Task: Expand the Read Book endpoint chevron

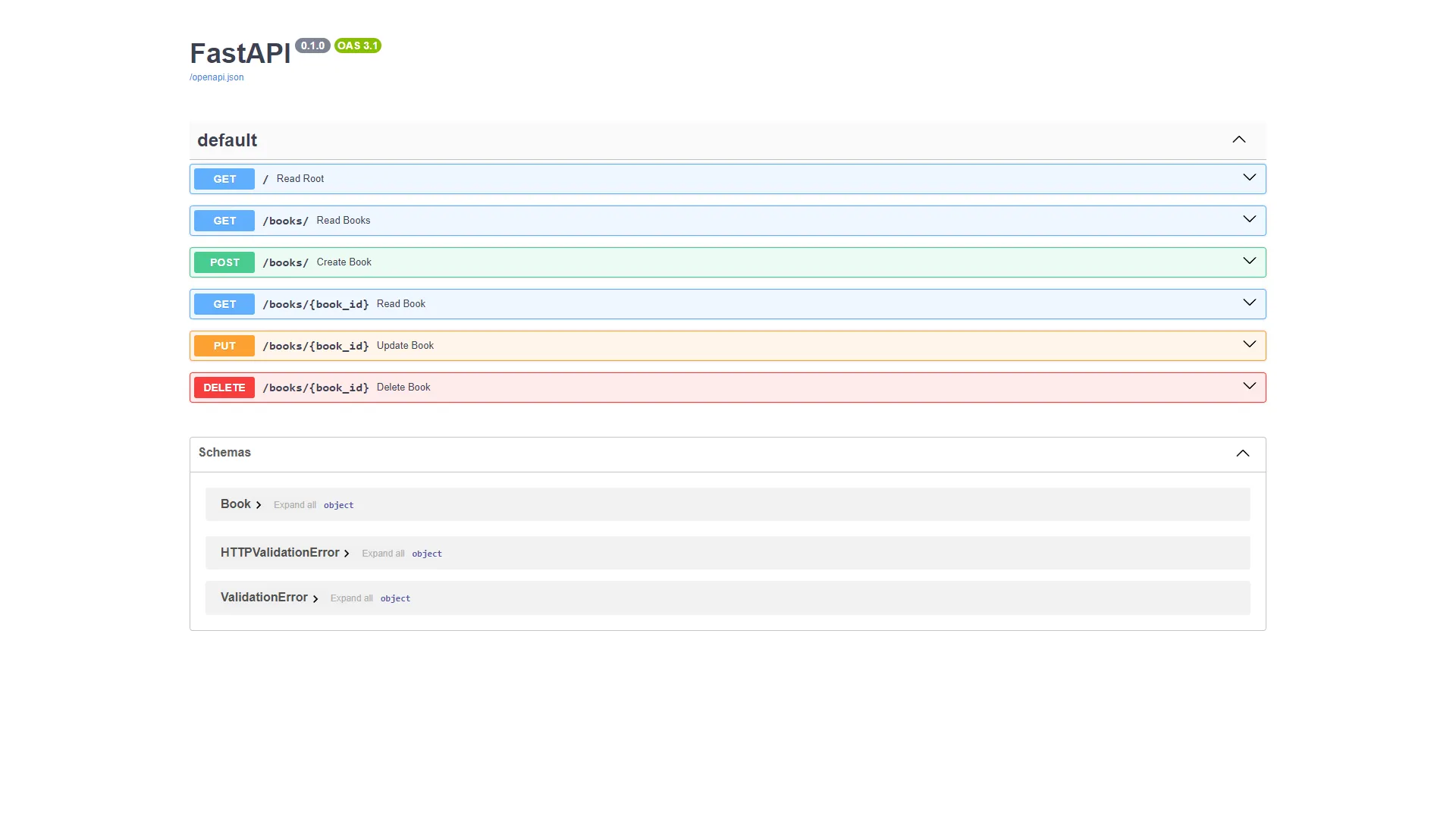Action: pyautogui.click(x=1249, y=303)
